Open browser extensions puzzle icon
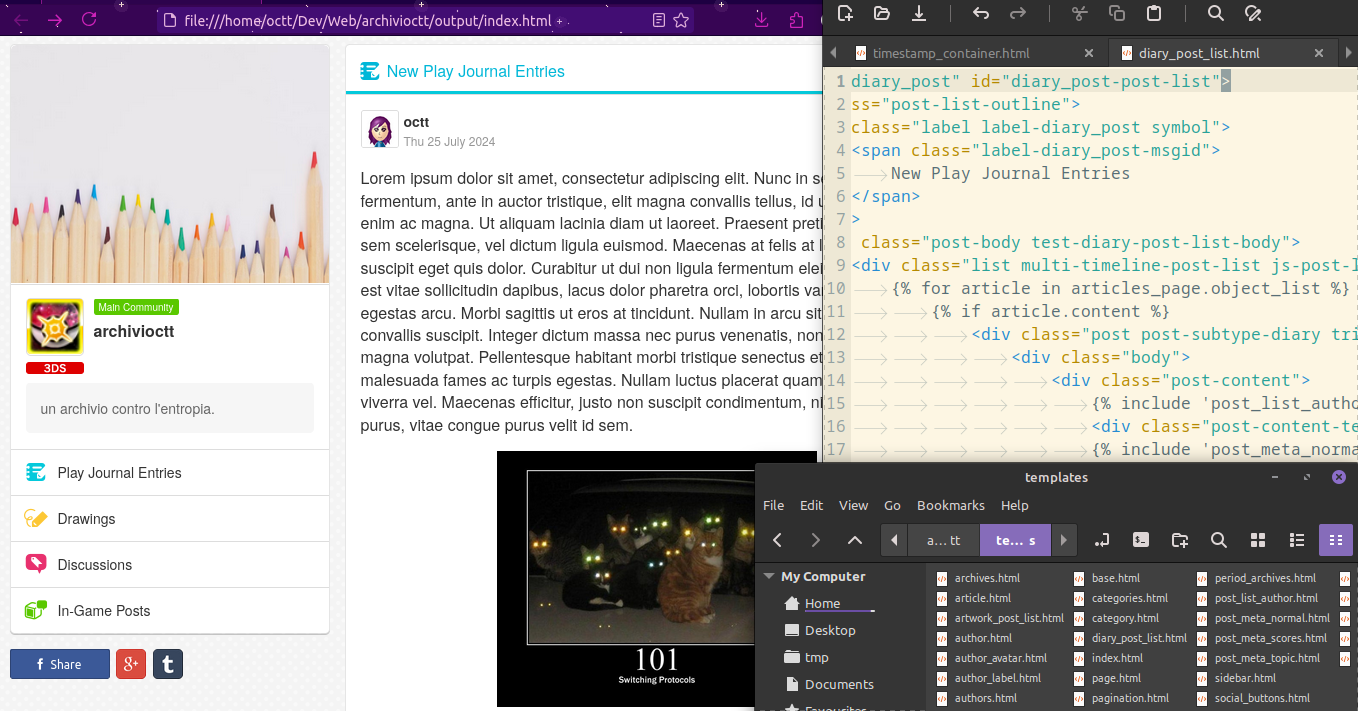The height and width of the screenshot is (711, 1358). (x=796, y=20)
